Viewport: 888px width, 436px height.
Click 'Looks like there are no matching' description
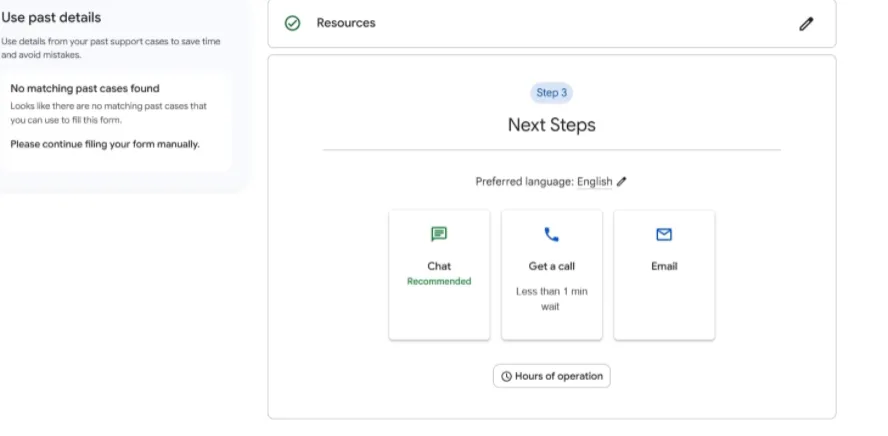[x=109, y=113]
